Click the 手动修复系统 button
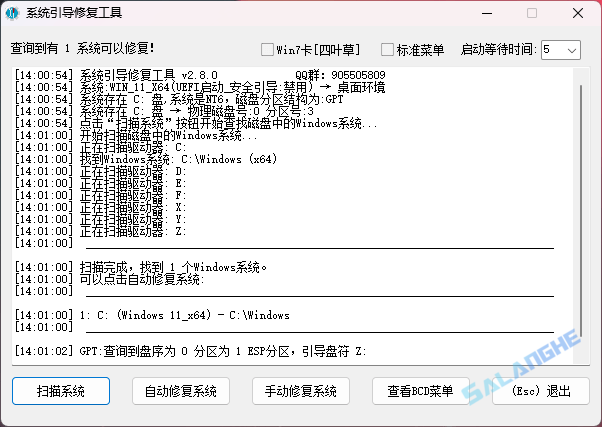This screenshot has height=427, width=602. tap(301, 391)
